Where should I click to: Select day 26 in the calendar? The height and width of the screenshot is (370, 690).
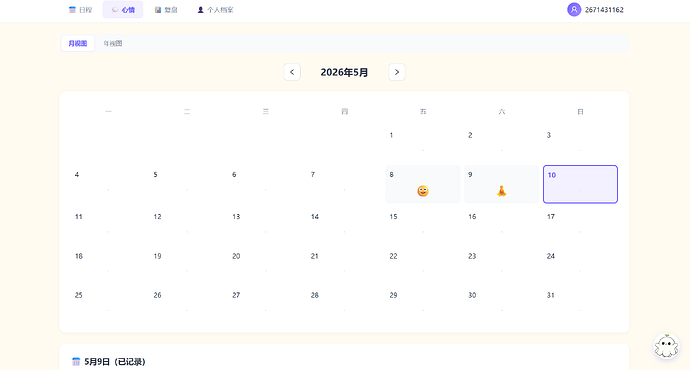(187, 304)
